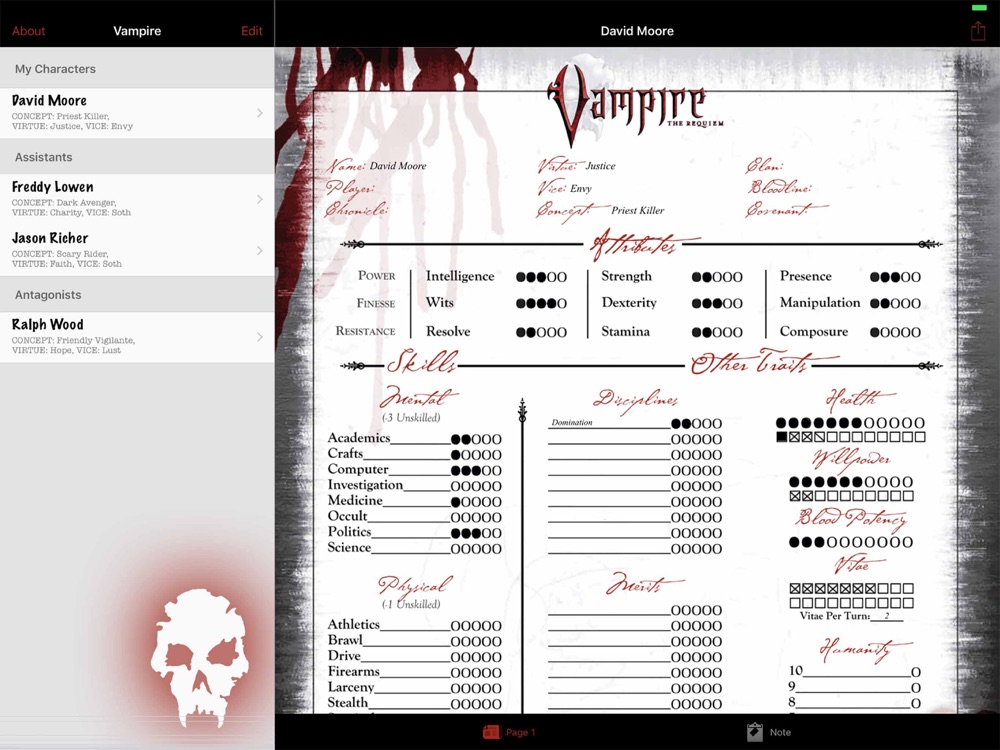Image resolution: width=1000 pixels, height=750 pixels.
Task: Change the Computer skill dots
Action: (x=476, y=471)
